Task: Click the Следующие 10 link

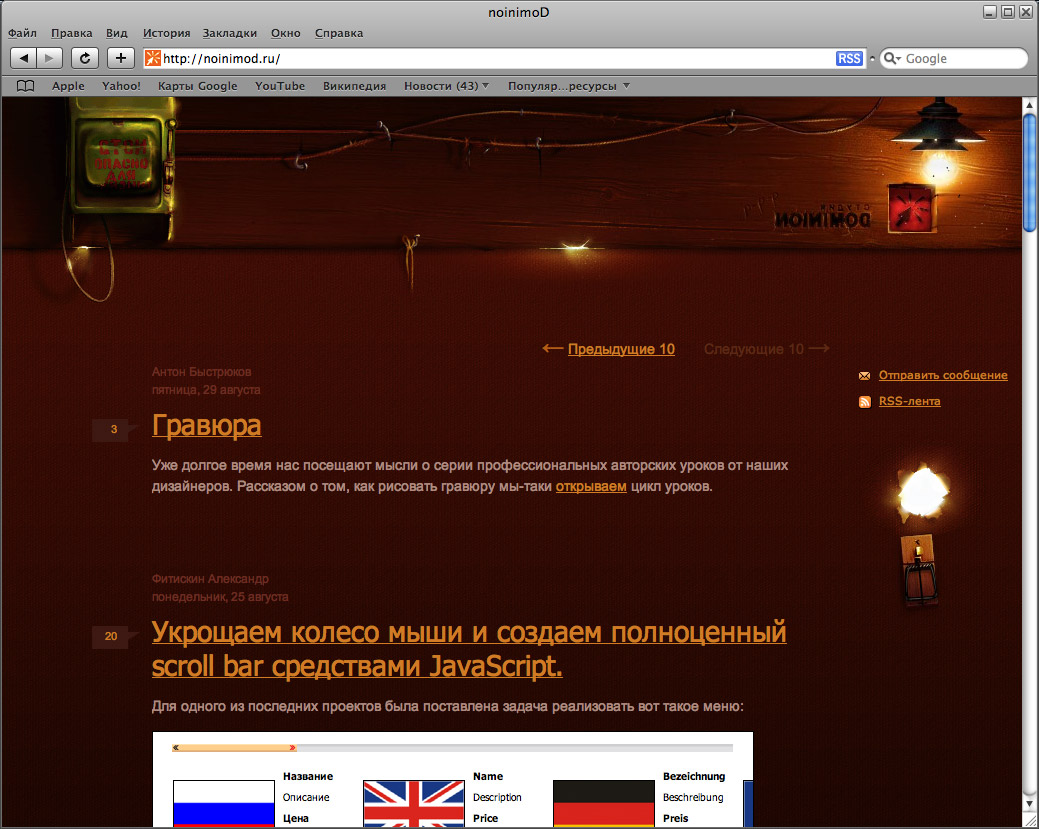Action: point(753,349)
